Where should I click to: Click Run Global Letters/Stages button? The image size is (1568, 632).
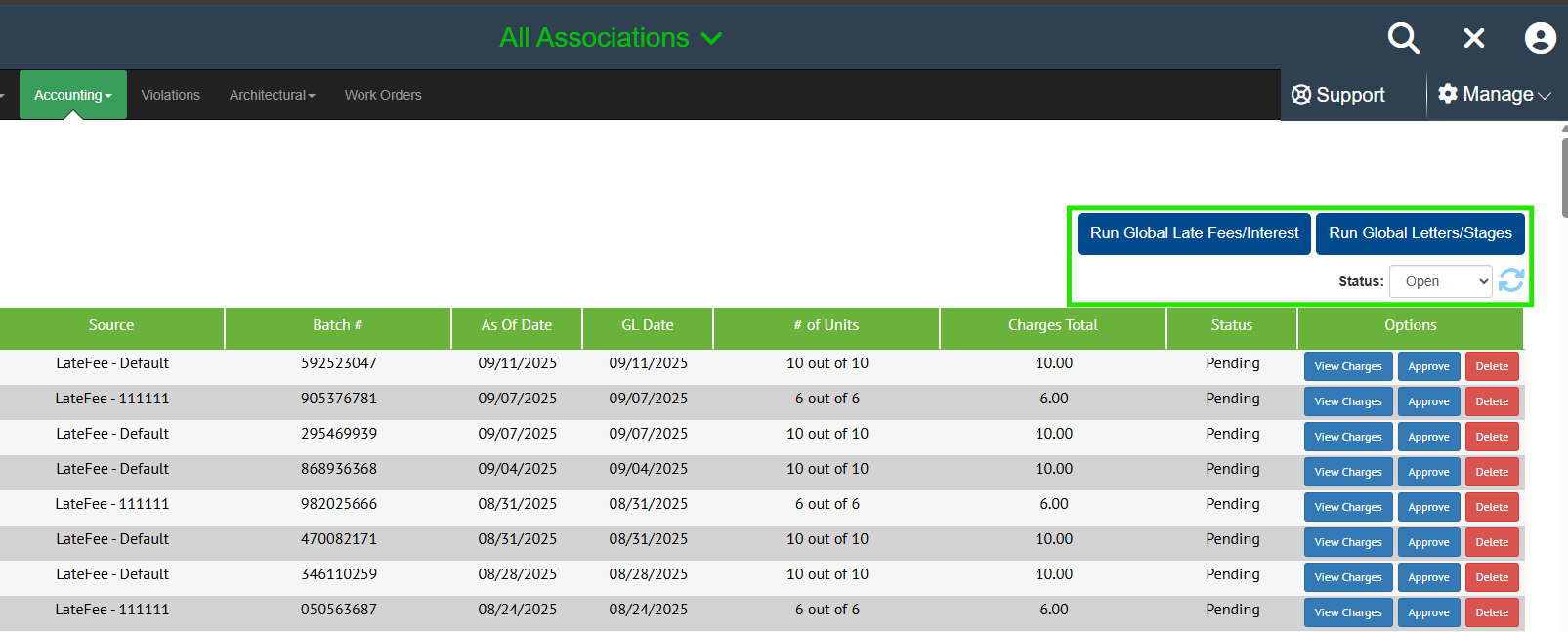1420,233
